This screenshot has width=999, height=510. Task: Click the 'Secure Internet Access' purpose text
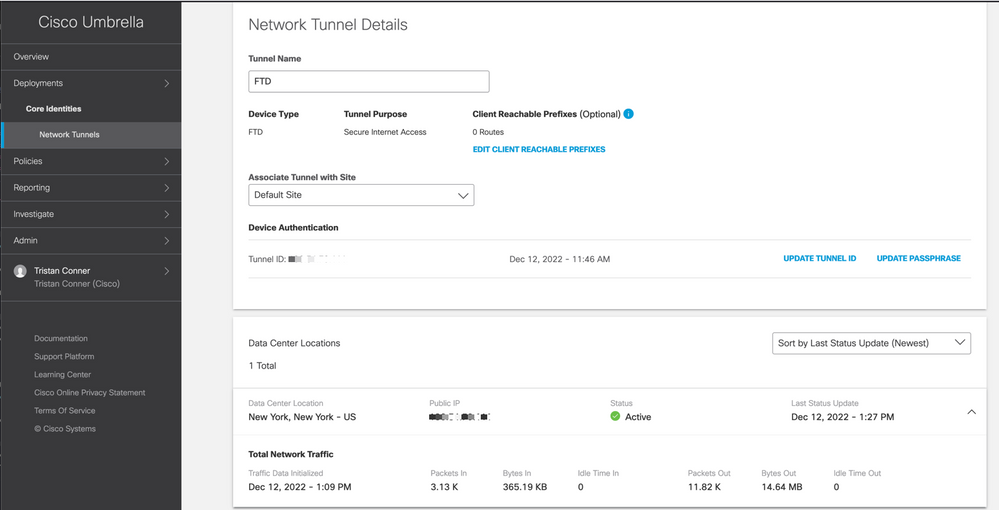pos(385,132)
